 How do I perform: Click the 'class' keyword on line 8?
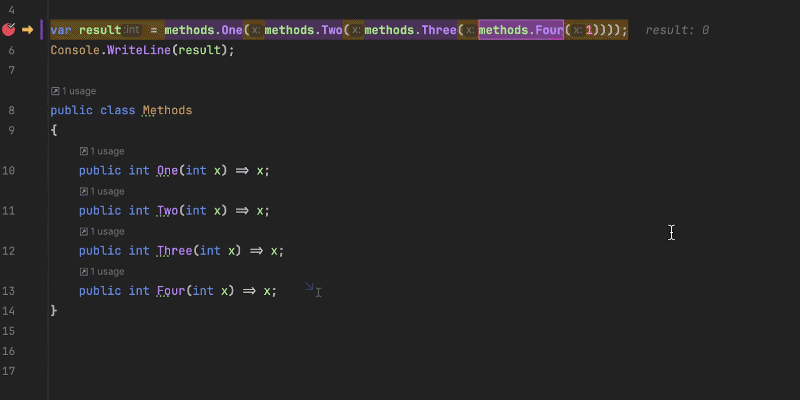click(x=118, y=110)
